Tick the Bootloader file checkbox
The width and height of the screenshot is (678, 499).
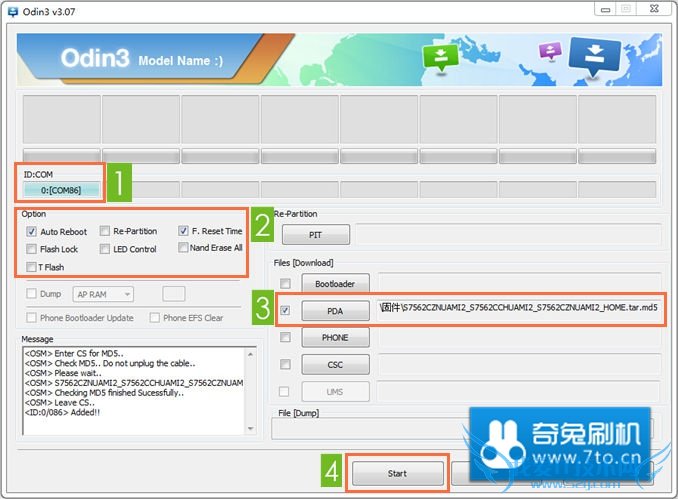tap(285, 284)
